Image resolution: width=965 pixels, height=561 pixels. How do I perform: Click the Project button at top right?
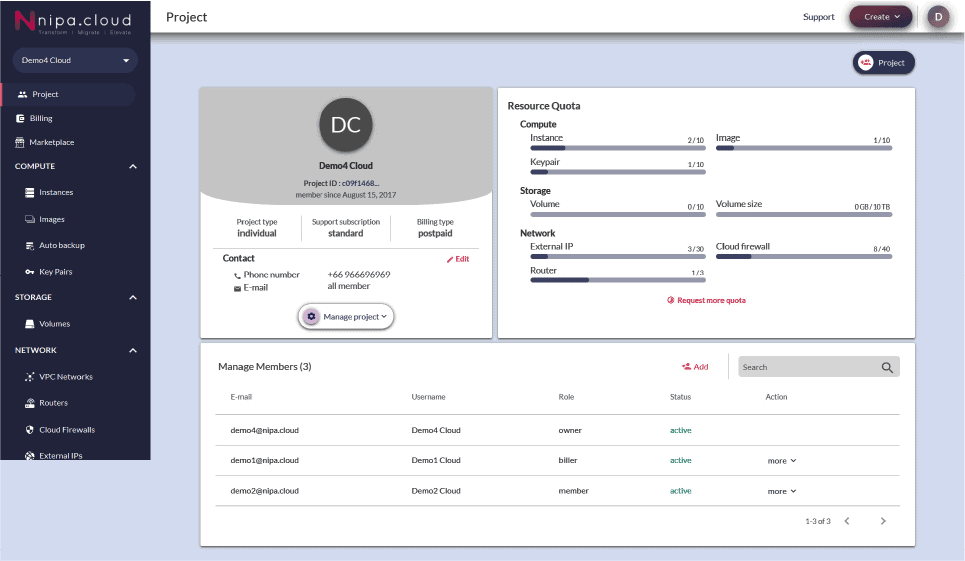(884, 63)
